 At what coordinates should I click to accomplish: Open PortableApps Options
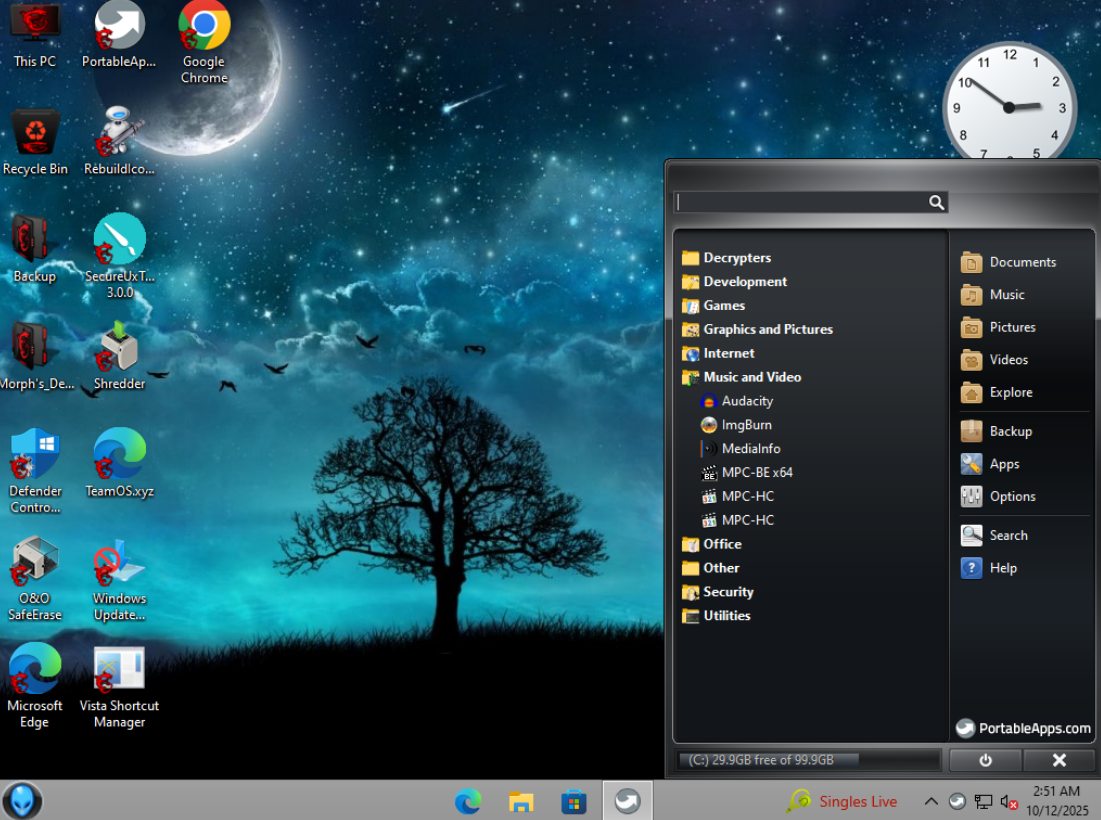(x=1011, y=496)
